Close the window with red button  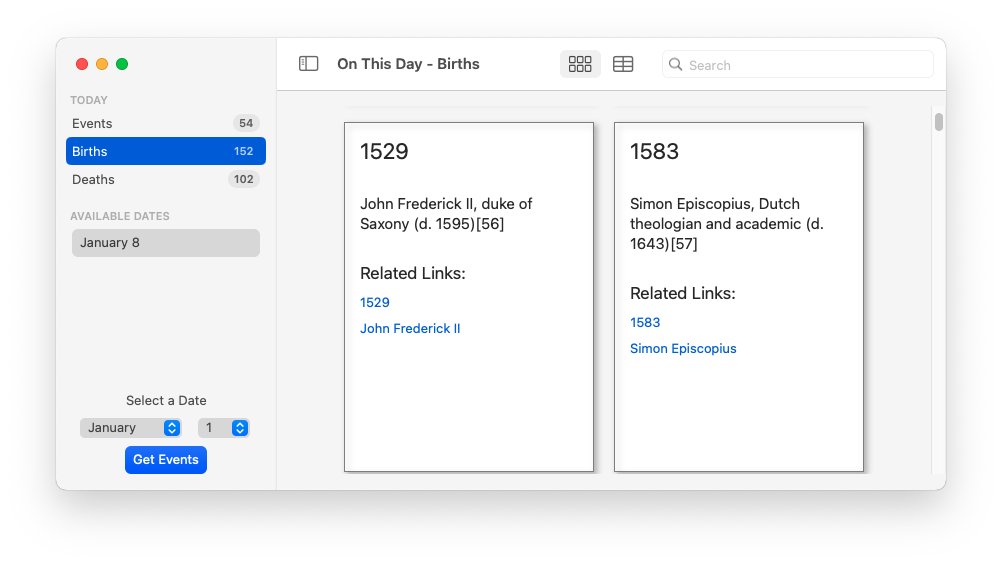tap(82, 64)
